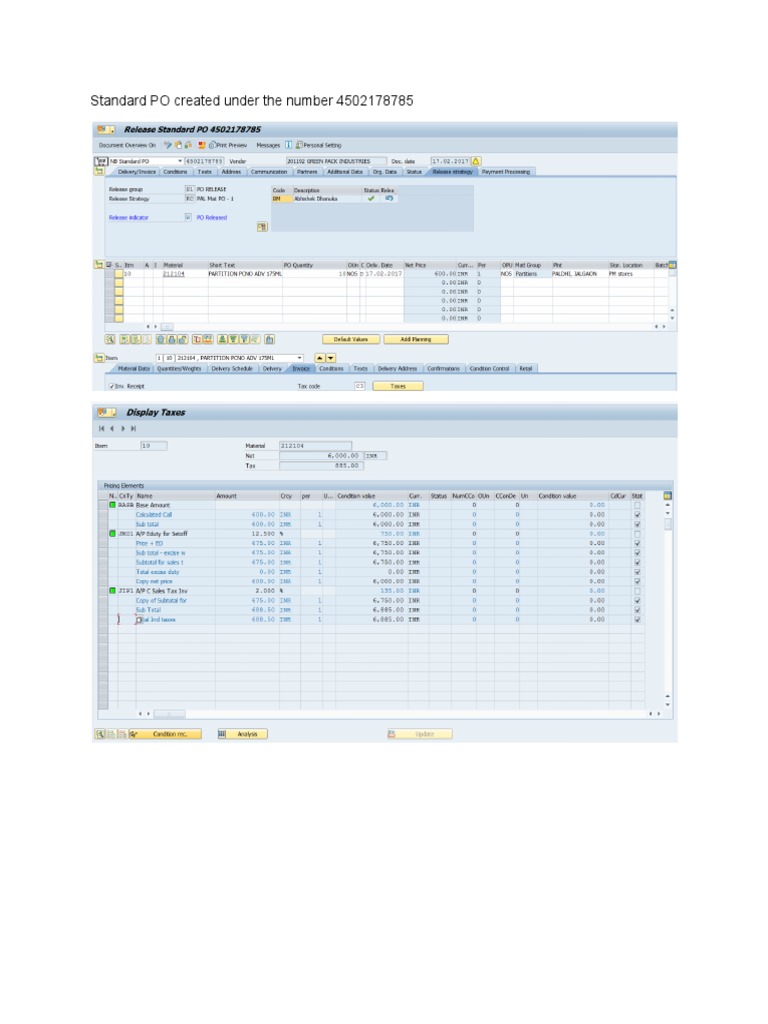Viewport: 768px width, 1024px height.
Task: Click the item table horizontal scrollbar
Action: (x=167, y=327)
